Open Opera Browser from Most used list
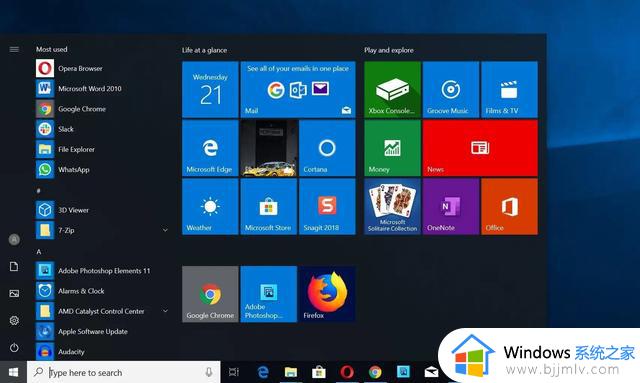This screenshot has width=640, height=383. pyautogui.click(x=102, y=68)
